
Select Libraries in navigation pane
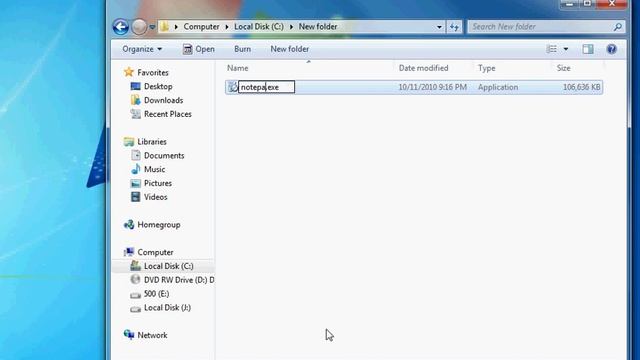[x=152, y=142]
